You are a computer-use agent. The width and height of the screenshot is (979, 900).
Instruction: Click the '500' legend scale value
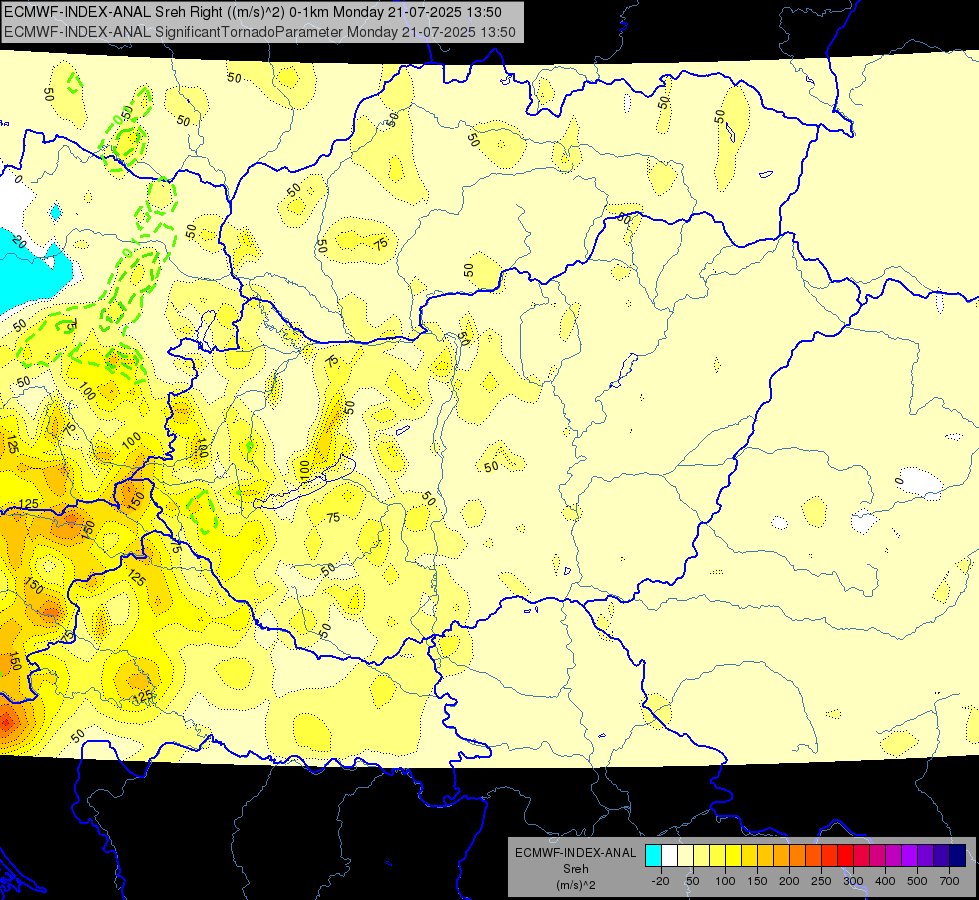click(917, 881)
